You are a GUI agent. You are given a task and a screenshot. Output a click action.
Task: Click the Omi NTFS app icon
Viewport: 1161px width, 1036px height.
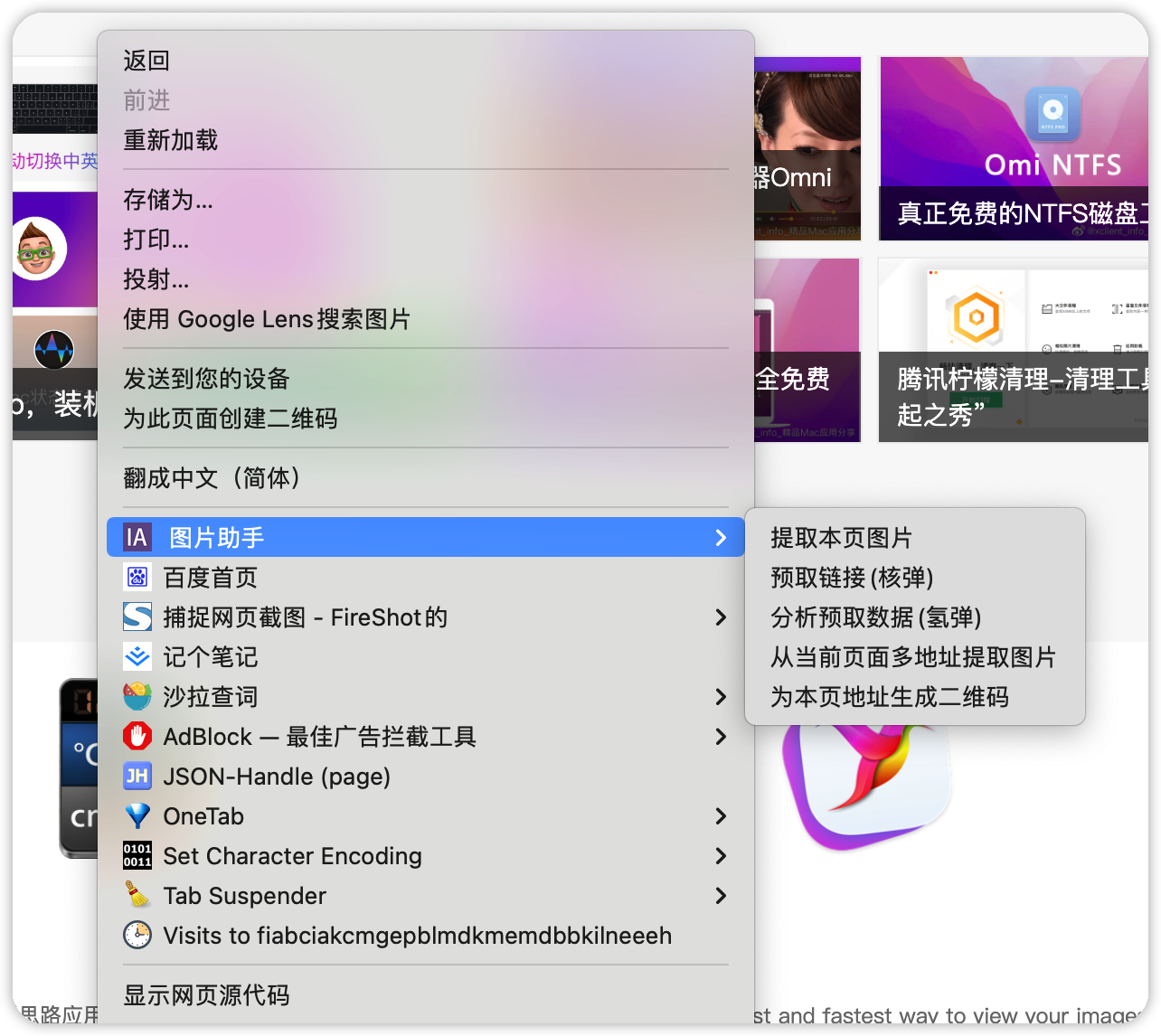tap(1052, 114)
